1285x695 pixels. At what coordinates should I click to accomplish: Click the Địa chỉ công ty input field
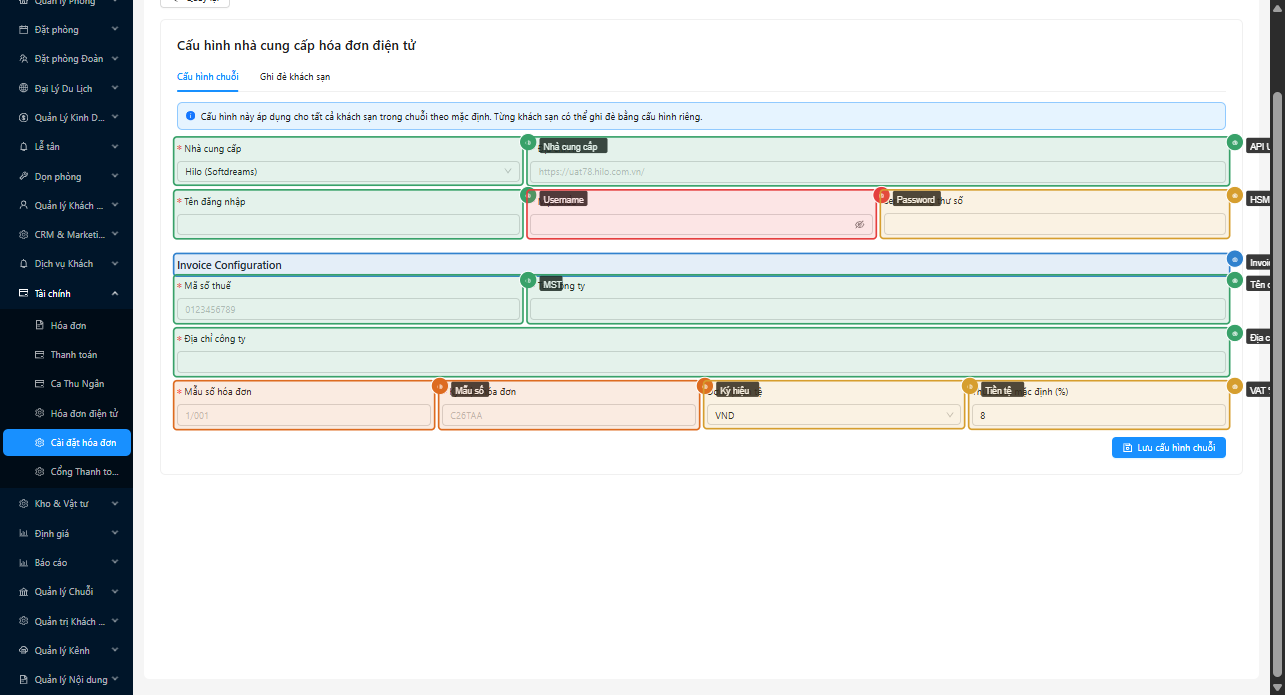700,362
